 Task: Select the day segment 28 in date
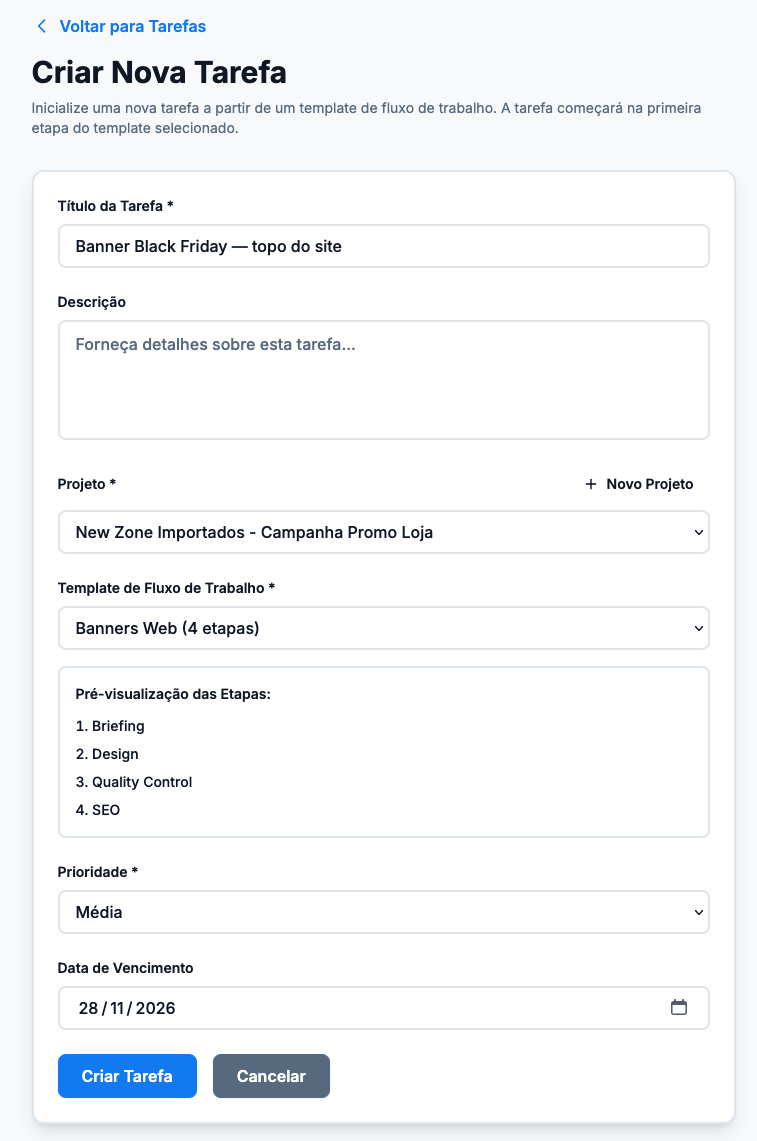tap(88, 1008)
